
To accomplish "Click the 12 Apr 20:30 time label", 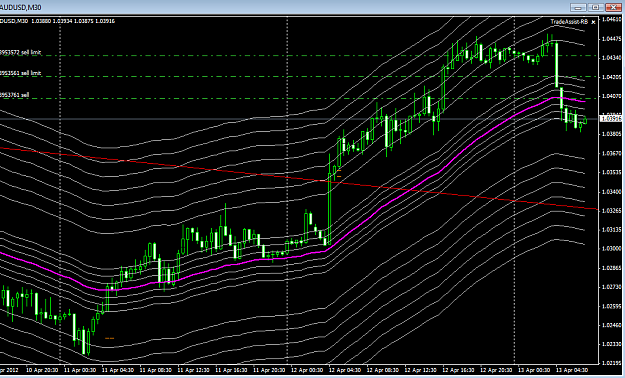I will click(496, 370).
